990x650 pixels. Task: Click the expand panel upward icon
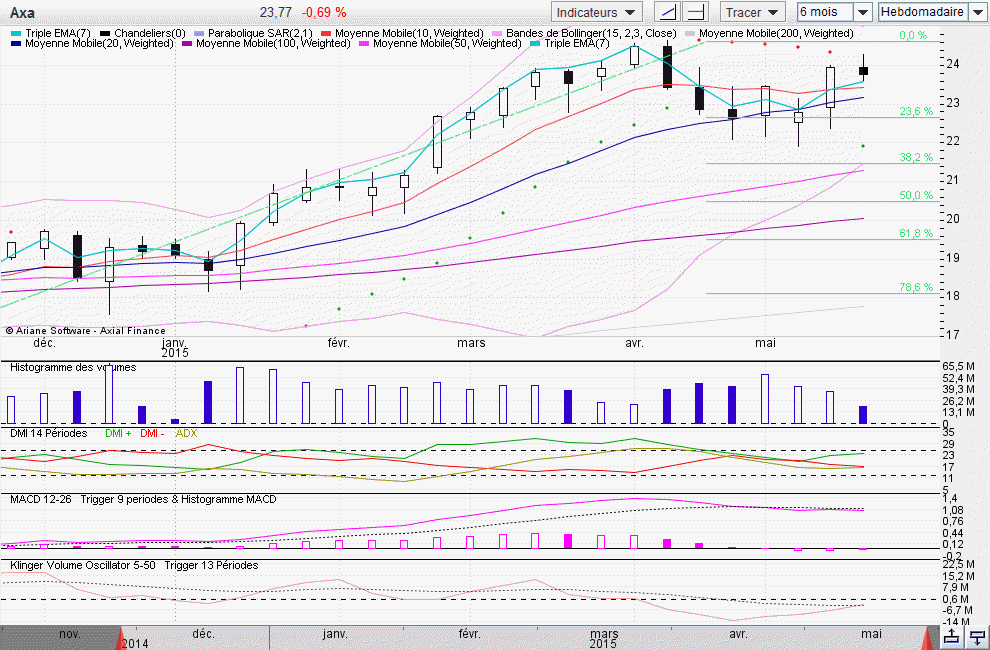coord(953,637)
